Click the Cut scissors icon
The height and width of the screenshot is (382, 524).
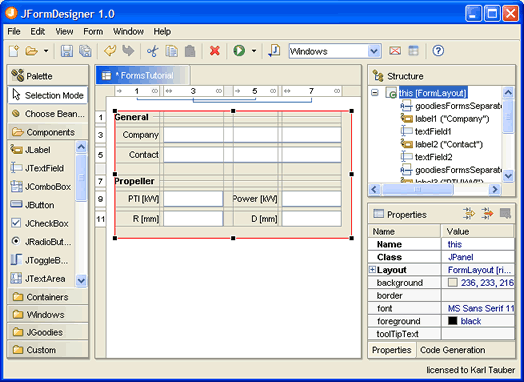coord(153,51)
